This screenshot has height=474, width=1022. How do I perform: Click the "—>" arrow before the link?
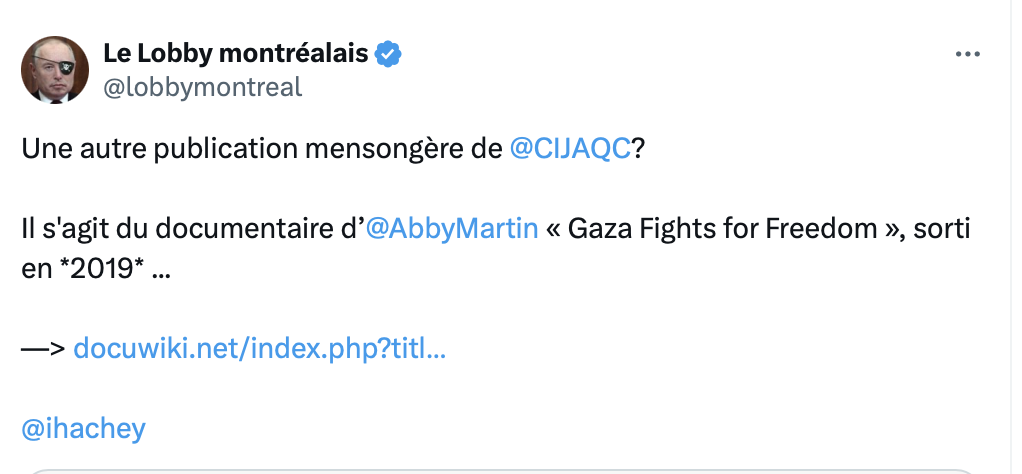[x=43, y=348]
